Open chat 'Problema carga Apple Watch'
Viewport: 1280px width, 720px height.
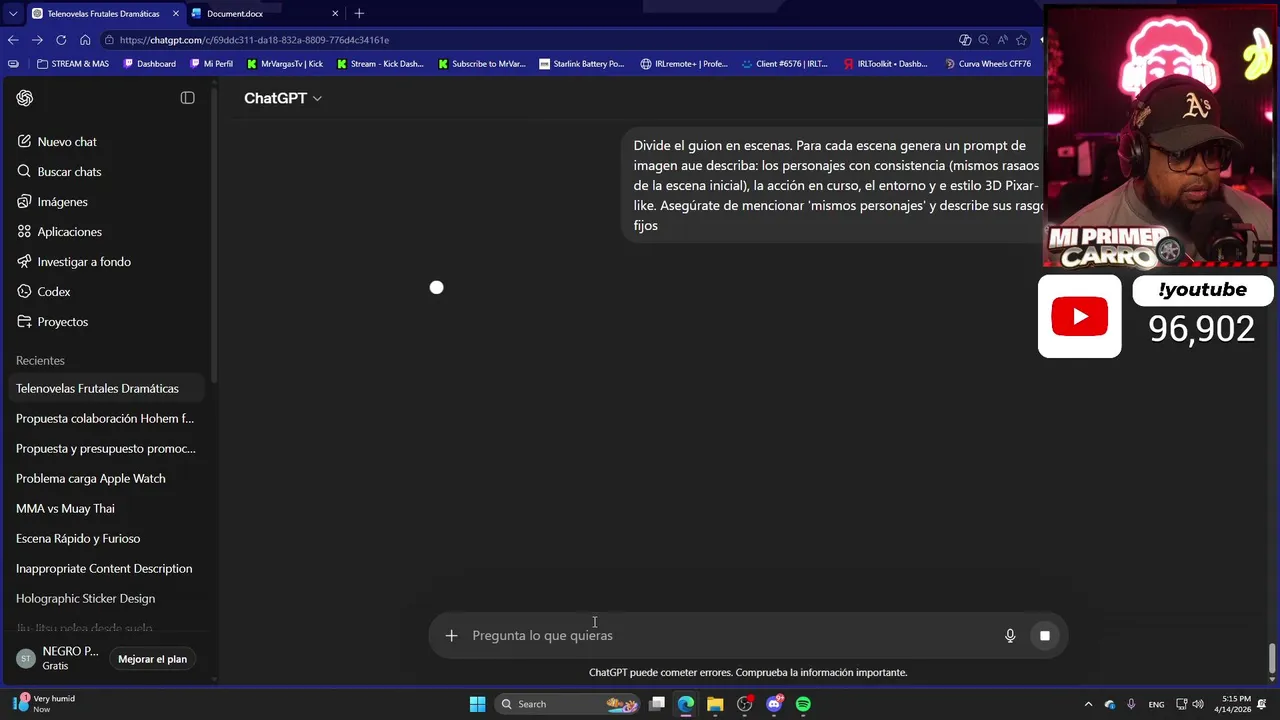point(105,478)
